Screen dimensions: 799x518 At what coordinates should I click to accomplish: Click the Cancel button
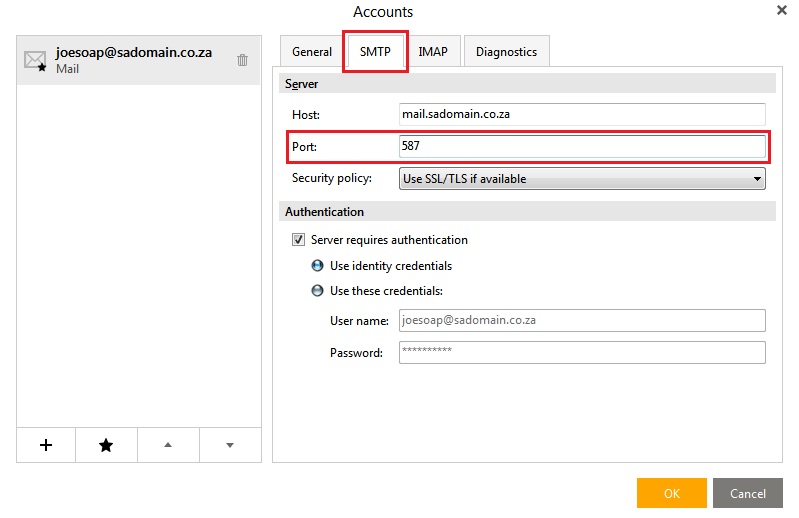[x=748, y=493]
